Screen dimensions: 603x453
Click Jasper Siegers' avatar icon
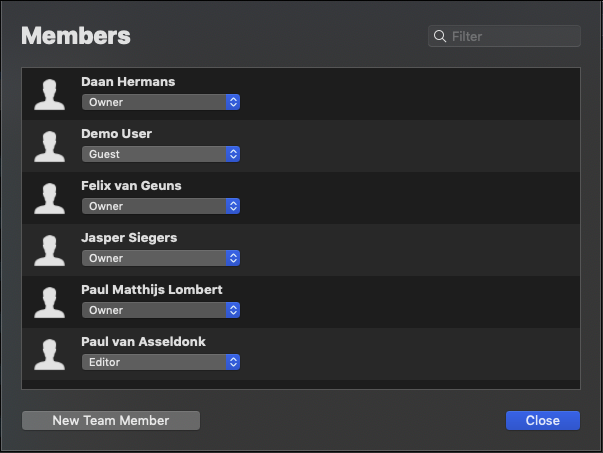pos(50,250)
